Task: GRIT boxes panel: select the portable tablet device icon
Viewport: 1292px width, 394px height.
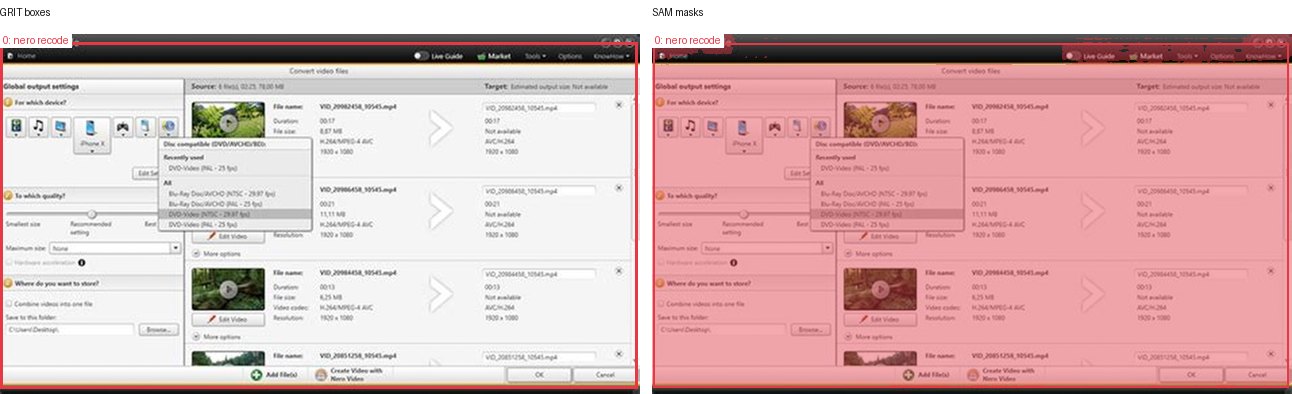Action: coord(146,126)
